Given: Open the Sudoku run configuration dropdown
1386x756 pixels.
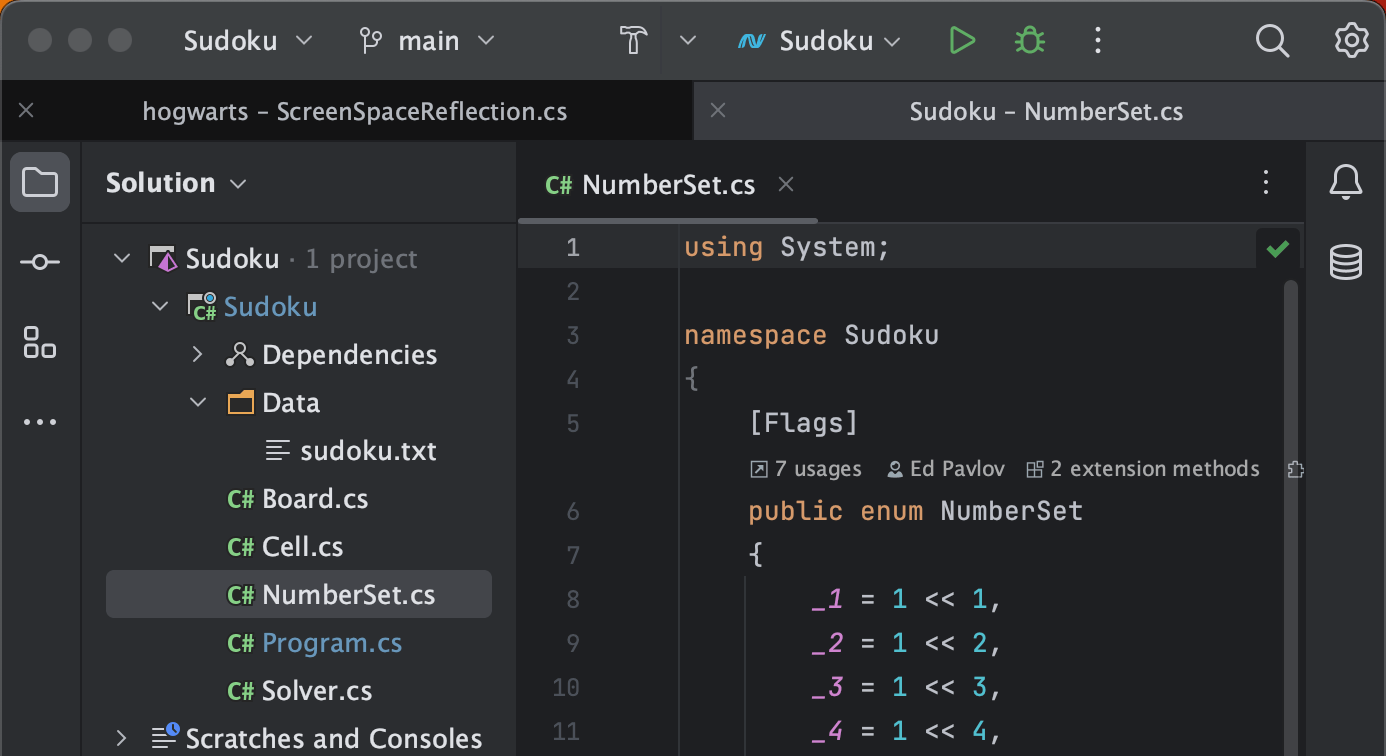Looking at the screenshot, I should tap(820, 41).
